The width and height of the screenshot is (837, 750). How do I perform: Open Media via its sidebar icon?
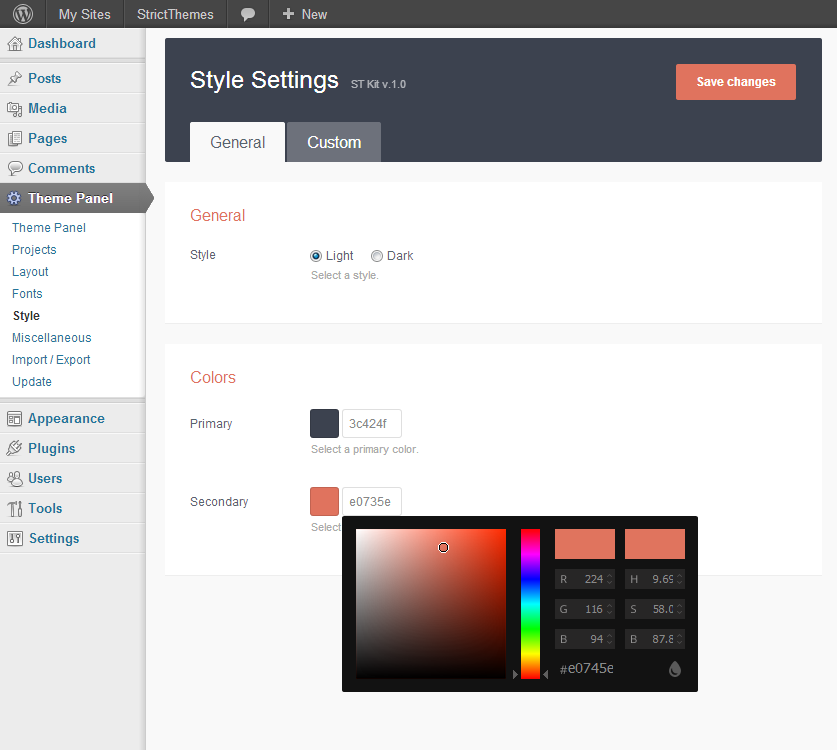point(15,109)
